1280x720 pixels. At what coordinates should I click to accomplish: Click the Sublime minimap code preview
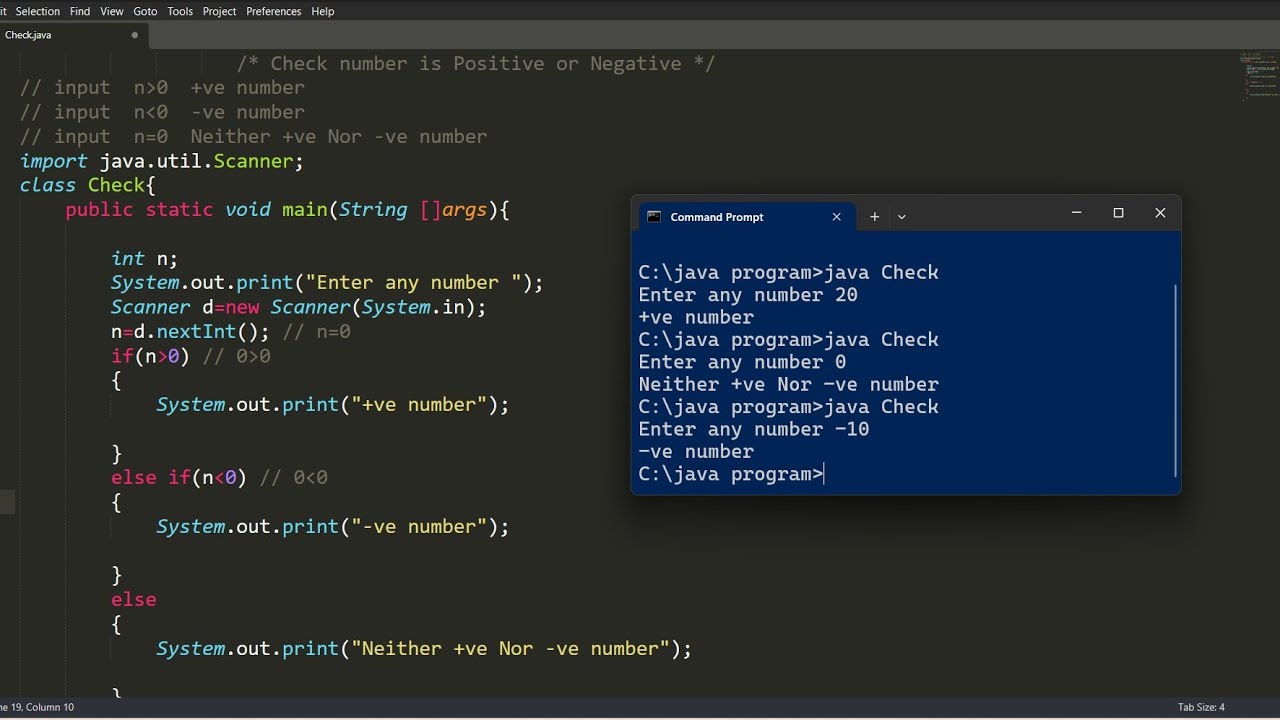coord(1260,75)
